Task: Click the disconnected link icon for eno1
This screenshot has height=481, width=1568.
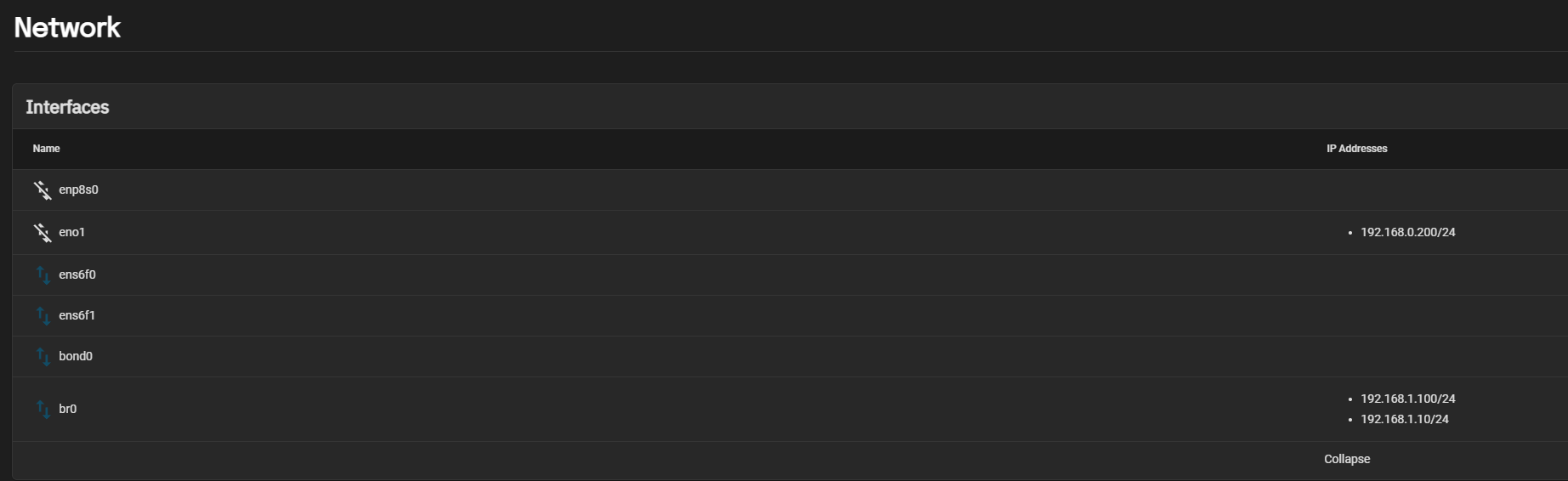Action: pyautogui.click(x=43, y=232)
